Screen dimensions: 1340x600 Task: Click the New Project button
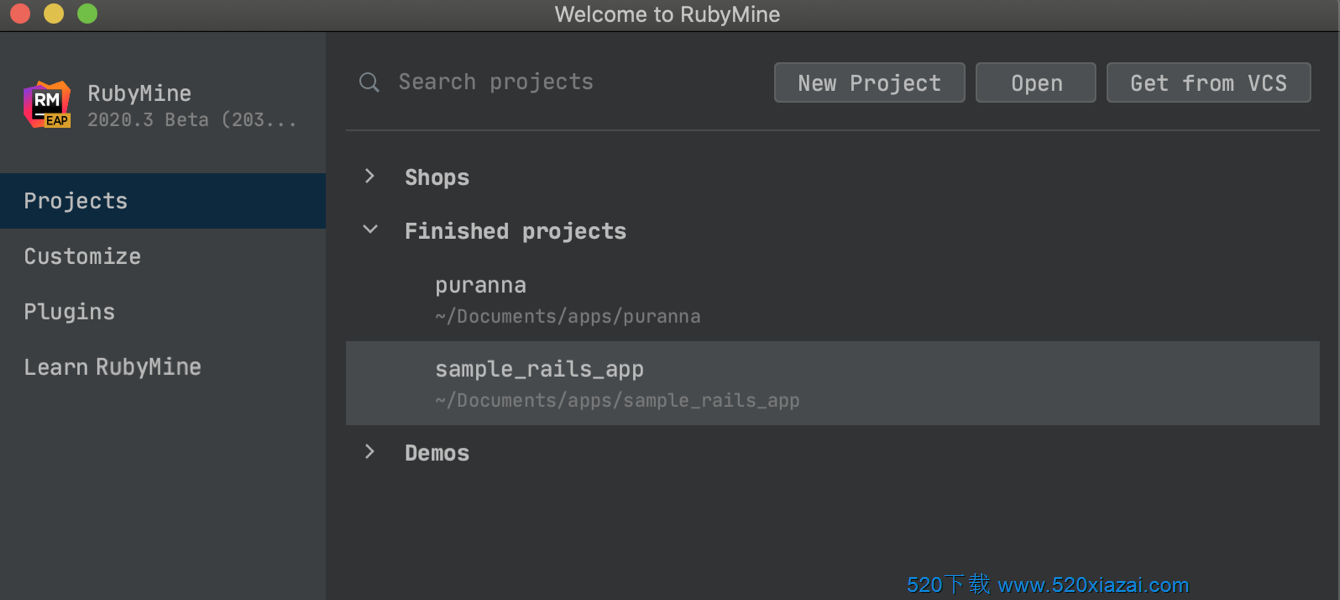869,83
